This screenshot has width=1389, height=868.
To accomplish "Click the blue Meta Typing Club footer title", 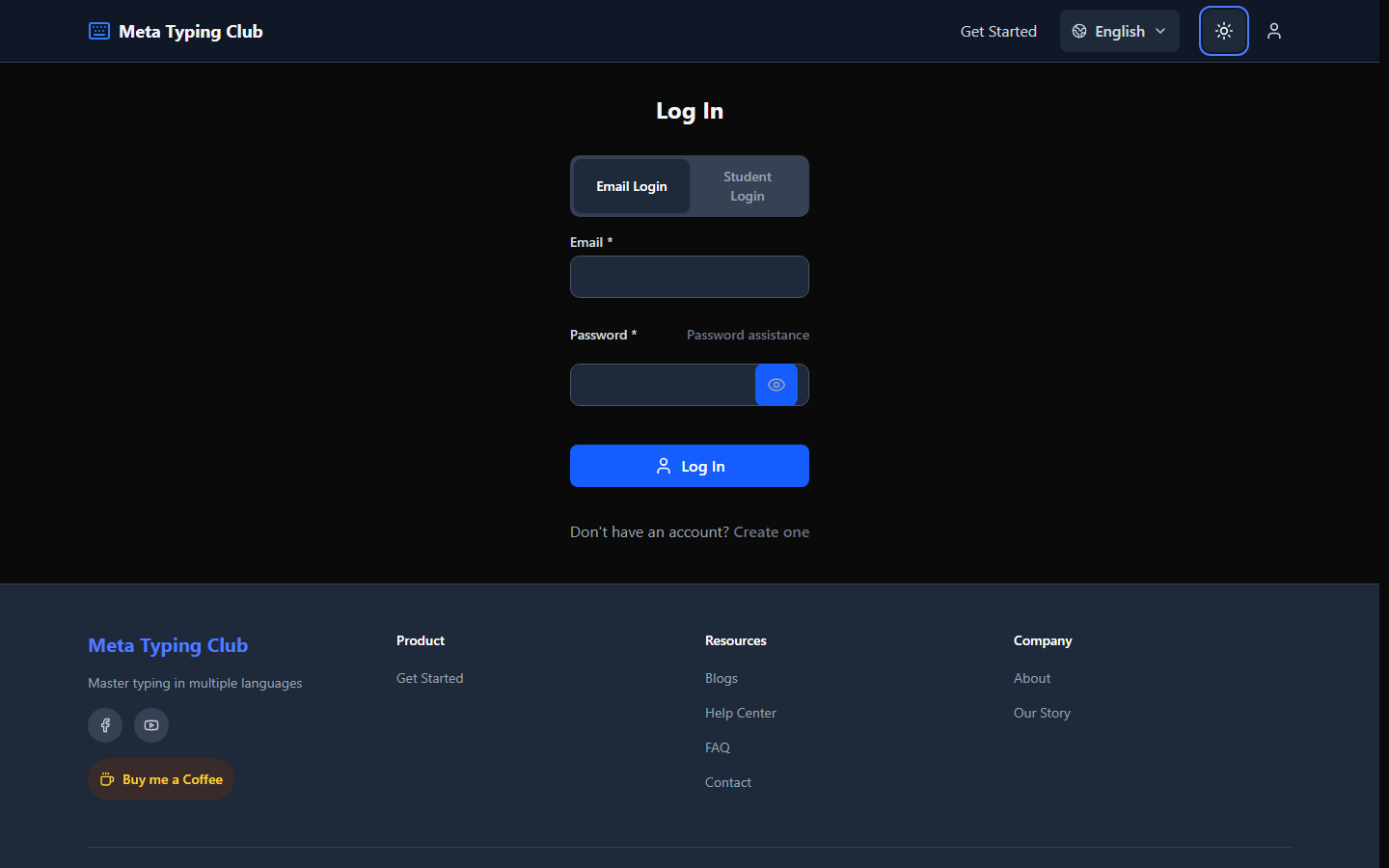I will [168, 645].
